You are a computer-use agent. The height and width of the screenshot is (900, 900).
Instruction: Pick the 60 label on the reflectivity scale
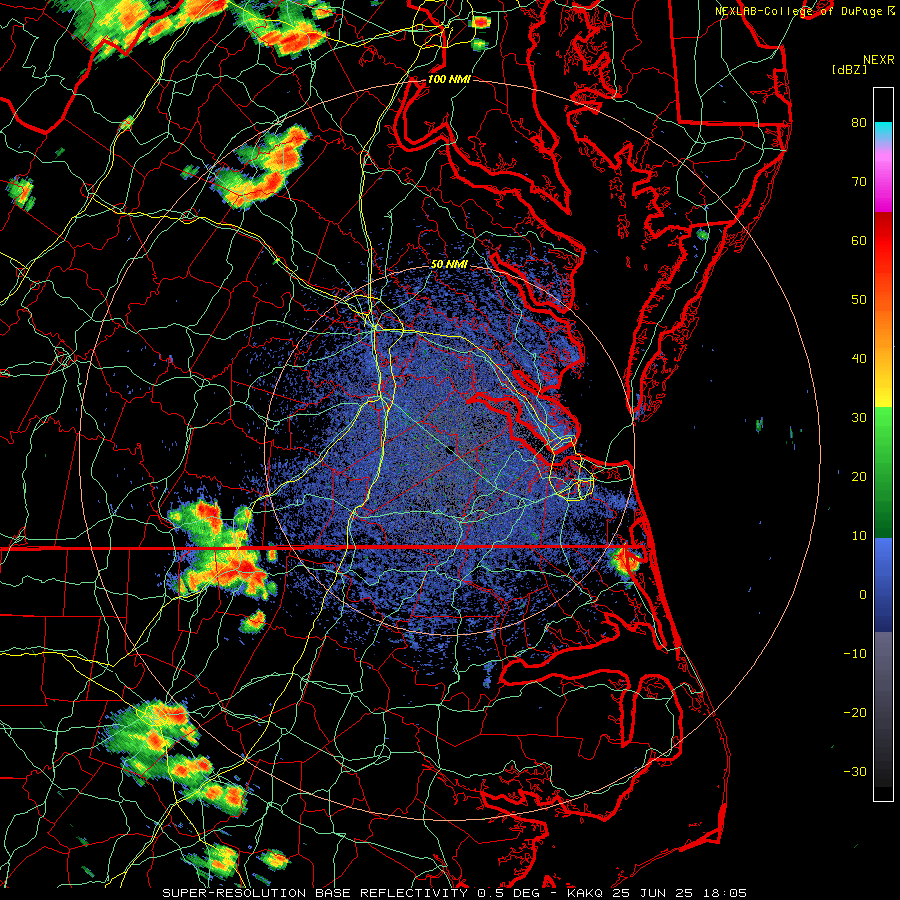[x=859, y=240]
